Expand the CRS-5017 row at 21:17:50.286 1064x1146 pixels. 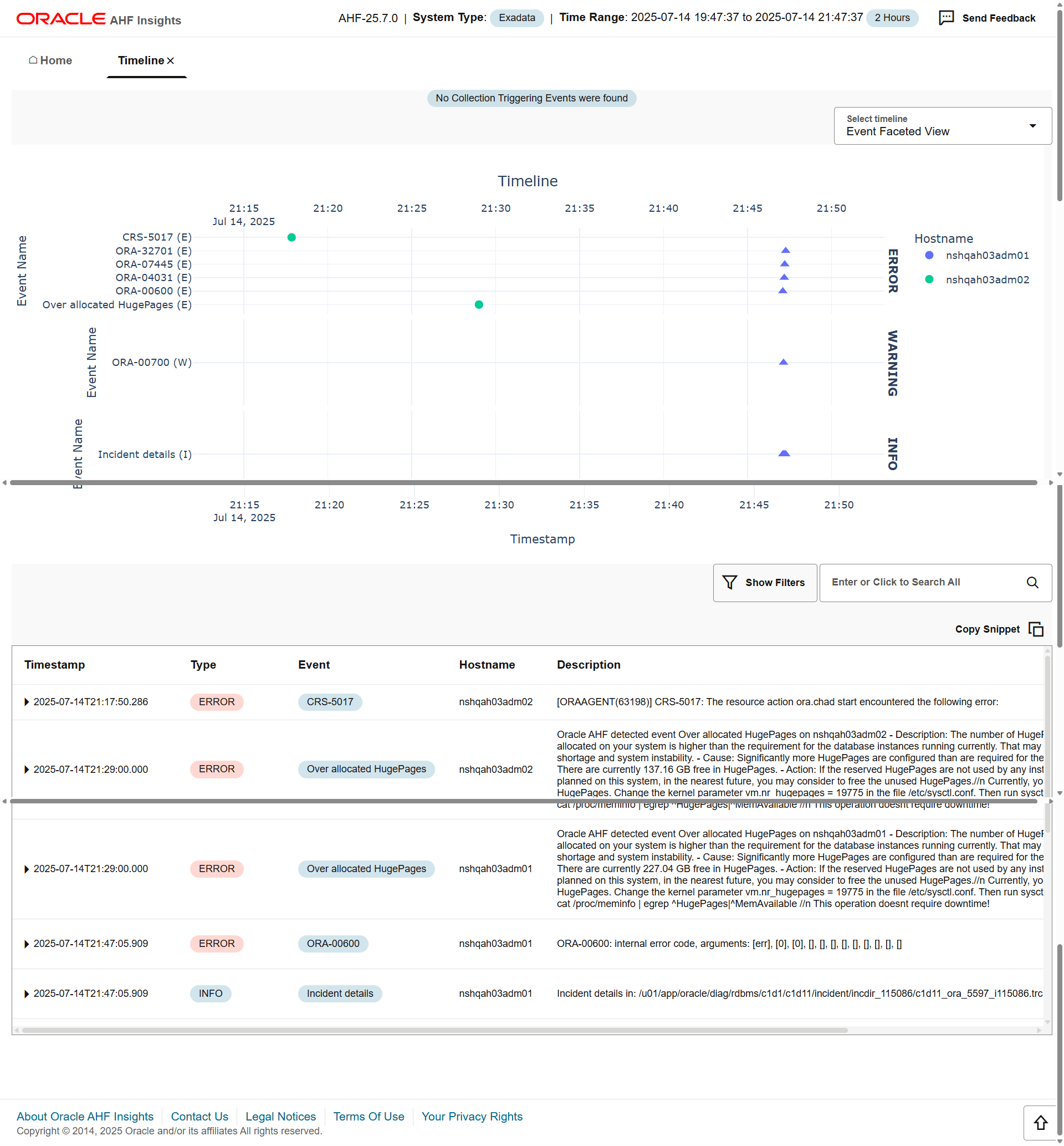coord(27,701)
